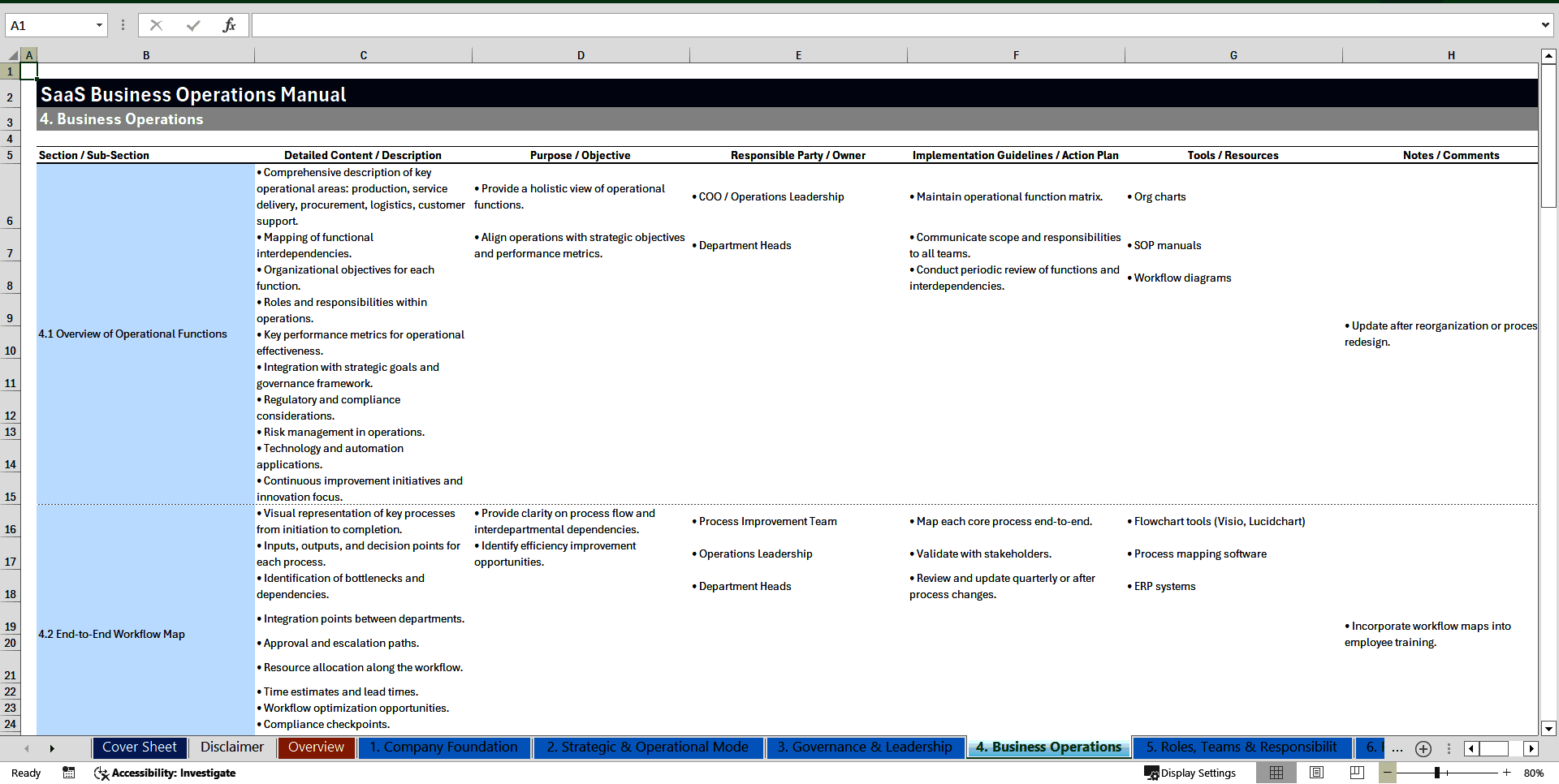
Task: Add a new worksheet with plus button
Action: click(1423, 749)
